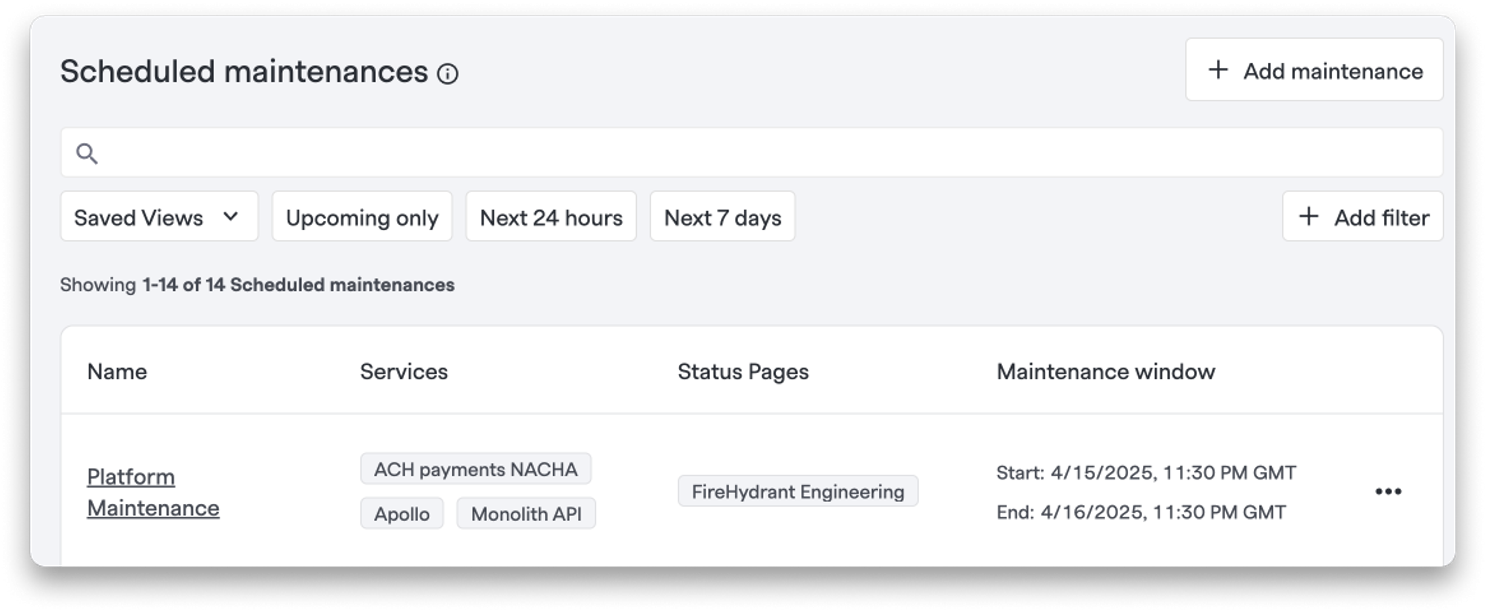Open the Platform Maintenance row options menu

[x=1388, y=491]
